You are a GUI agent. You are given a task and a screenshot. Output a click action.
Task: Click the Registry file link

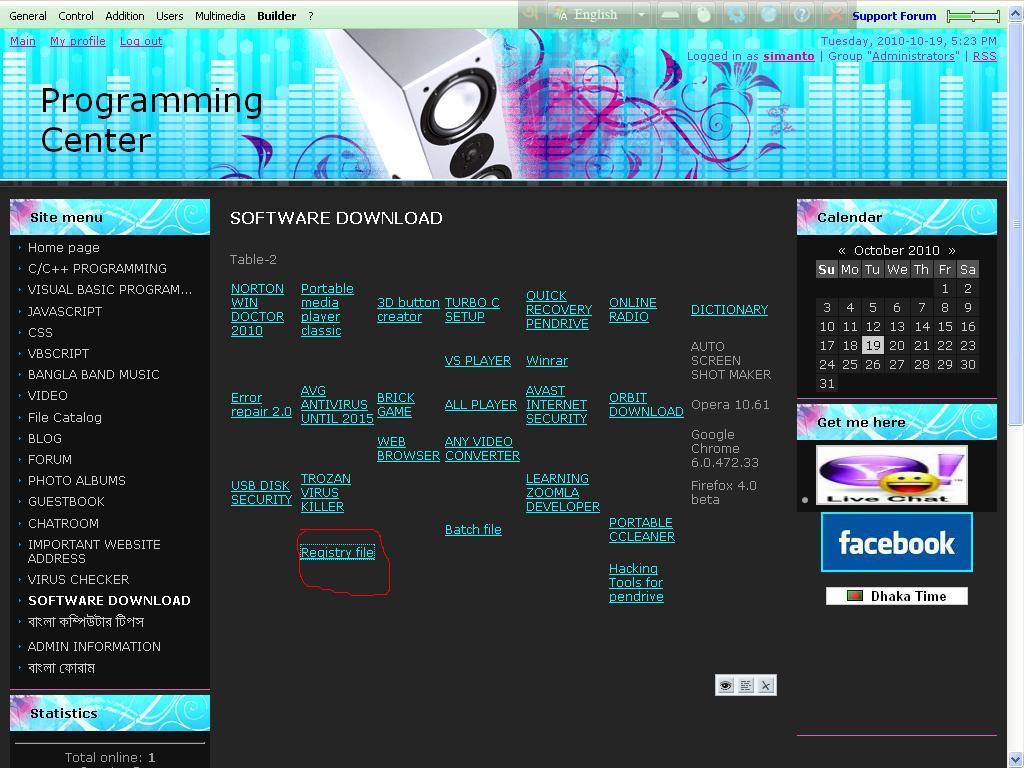tap(337, 552)
